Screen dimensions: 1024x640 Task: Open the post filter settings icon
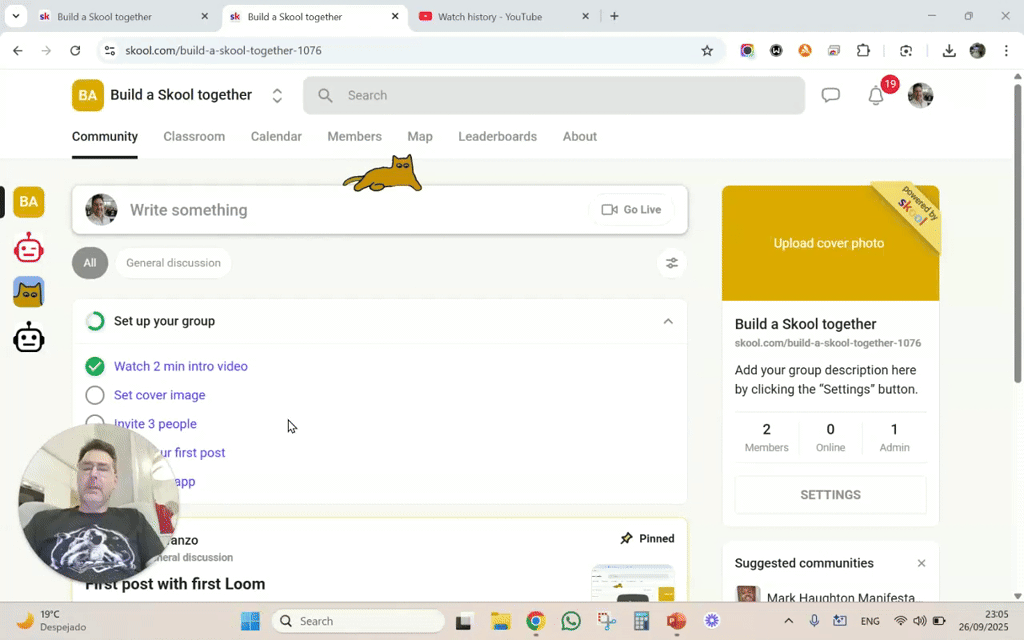(671, 263)
